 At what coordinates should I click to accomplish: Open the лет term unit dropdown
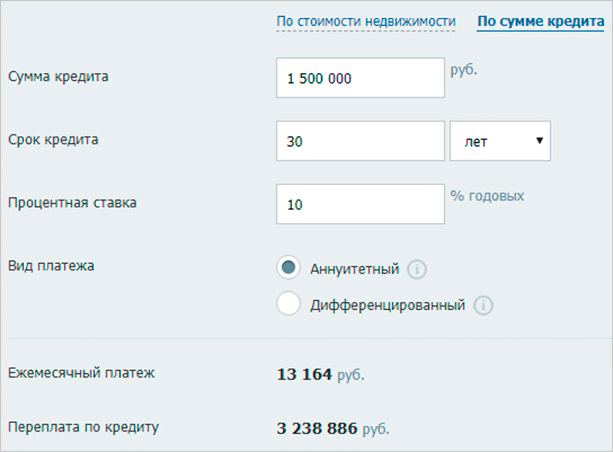[501, 141]
